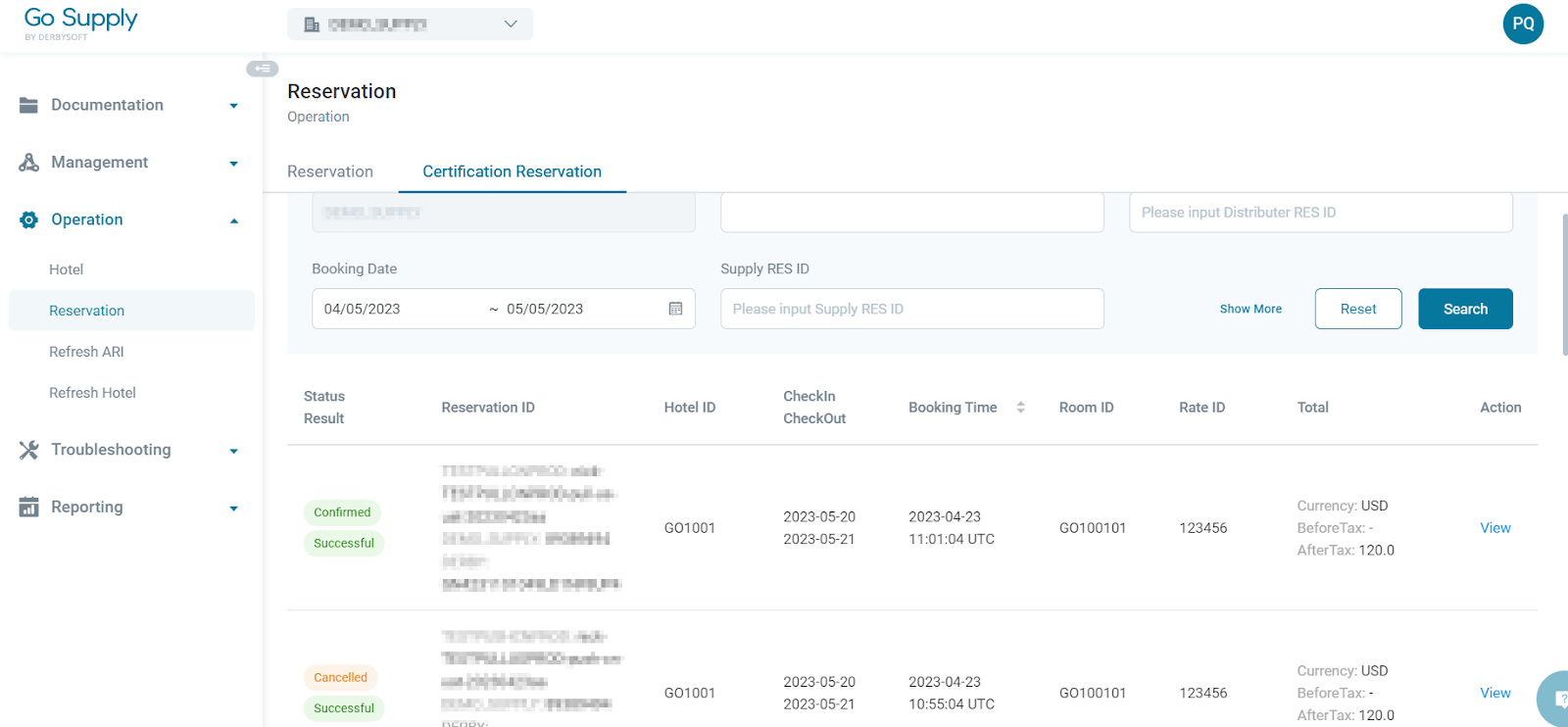Click the Troubleshooting tools icon
This screenshot has width=1568, height=727.
click(28, 450)
